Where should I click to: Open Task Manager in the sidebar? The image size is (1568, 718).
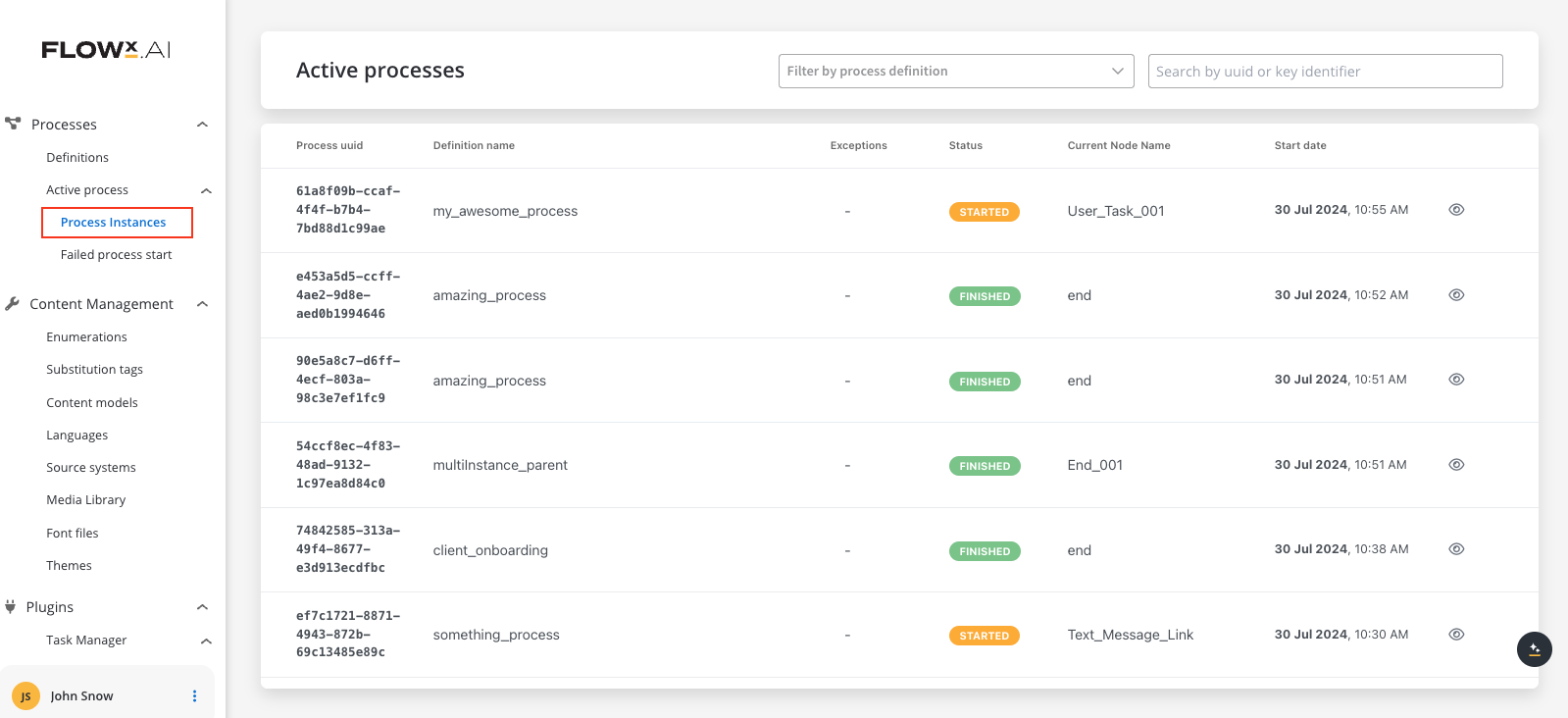coord(86,641)
